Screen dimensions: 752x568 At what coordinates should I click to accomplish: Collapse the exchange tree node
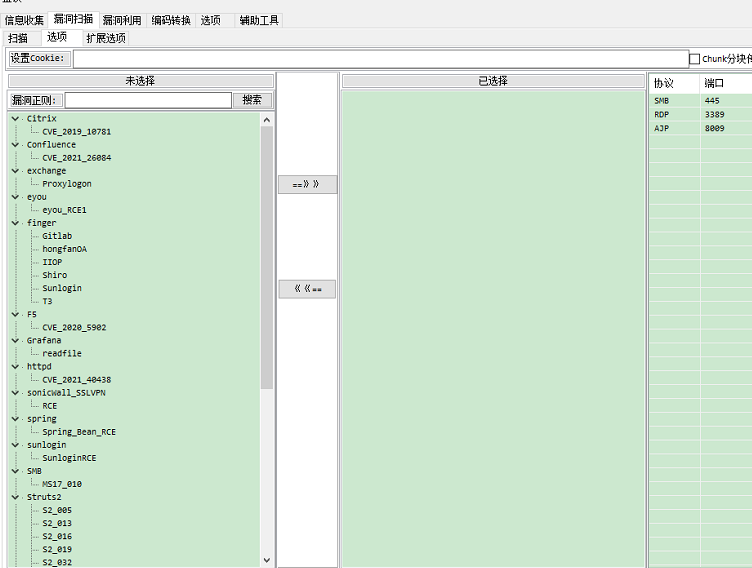pos(15,171)
